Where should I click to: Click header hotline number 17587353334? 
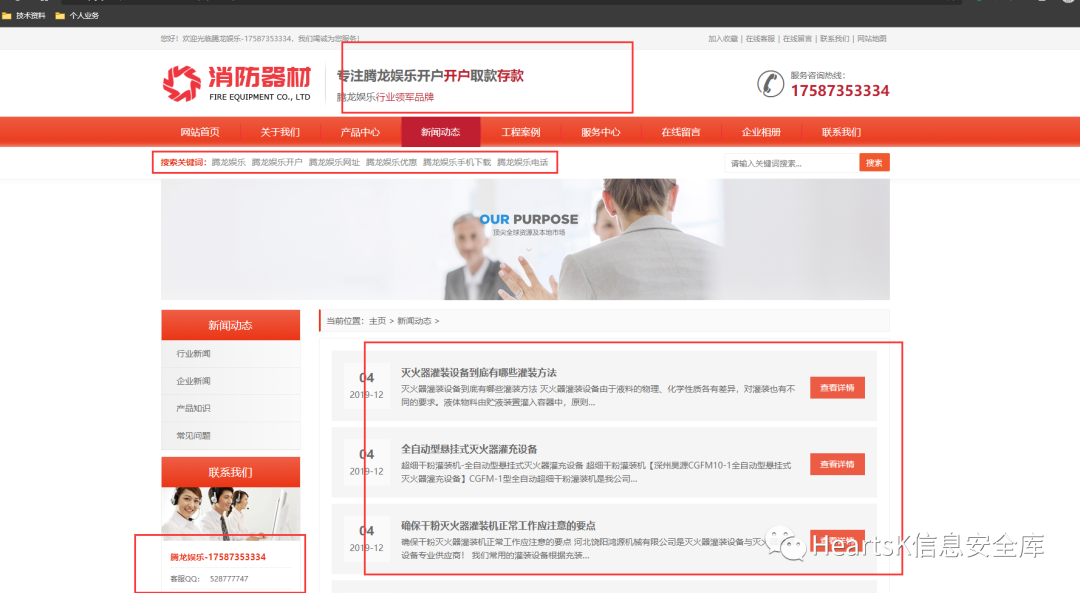pos(840,91)
